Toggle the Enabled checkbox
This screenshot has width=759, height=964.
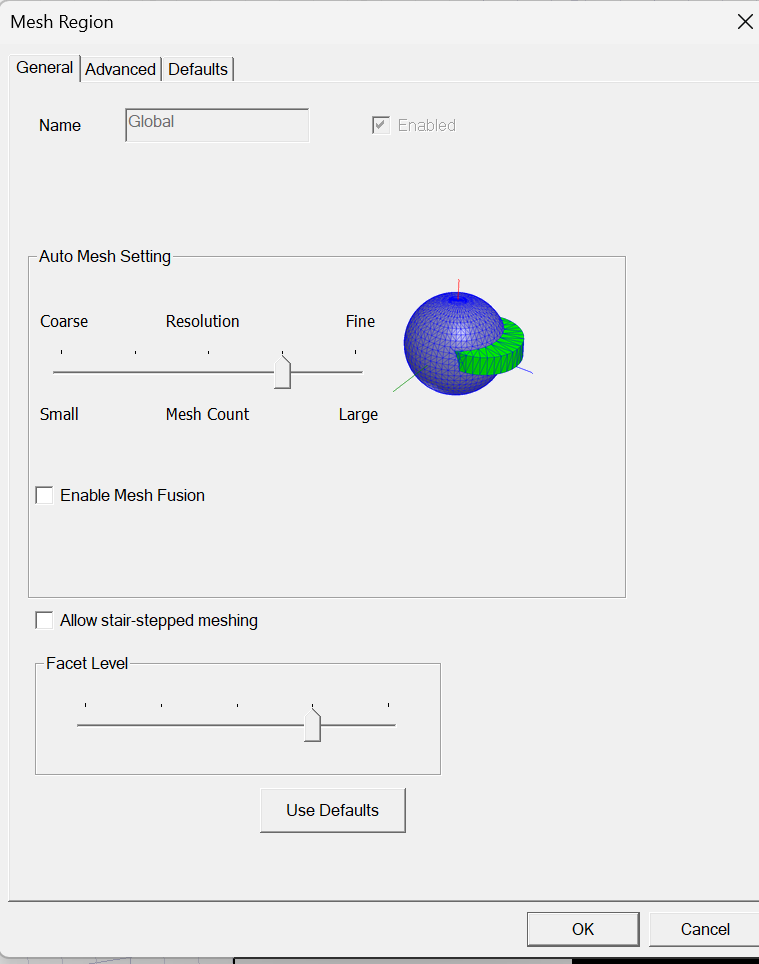(381, 125)
